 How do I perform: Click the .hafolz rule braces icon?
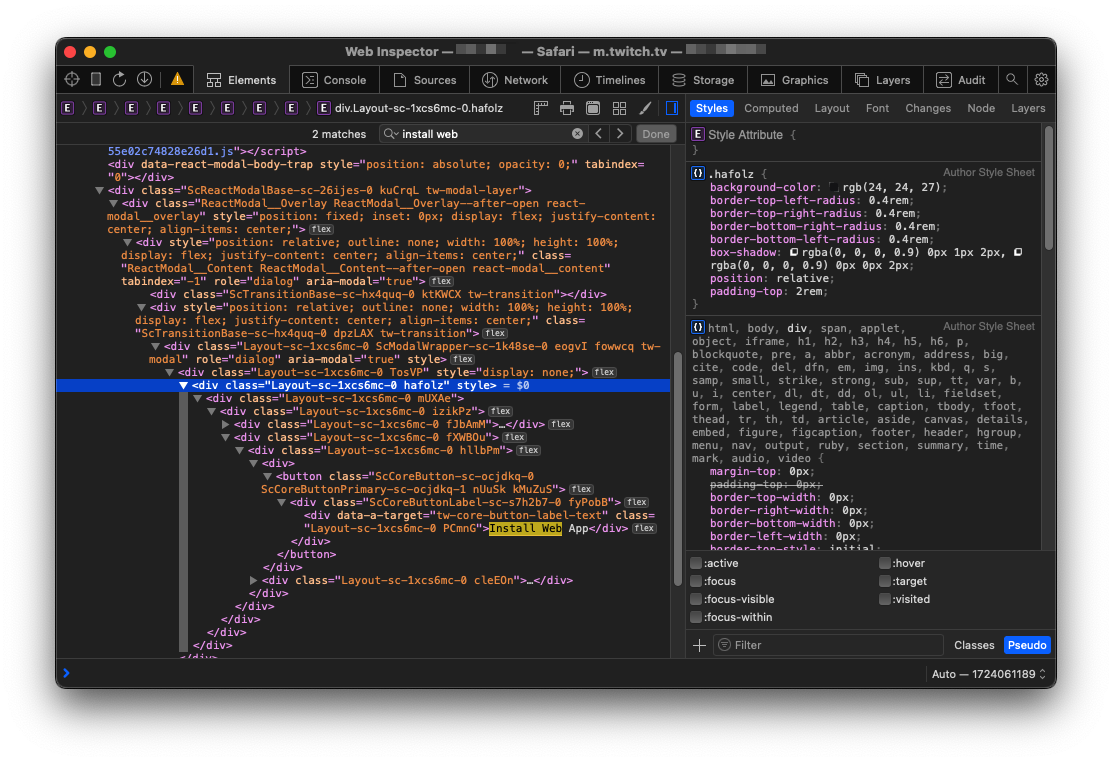click(x=698, y=173)
